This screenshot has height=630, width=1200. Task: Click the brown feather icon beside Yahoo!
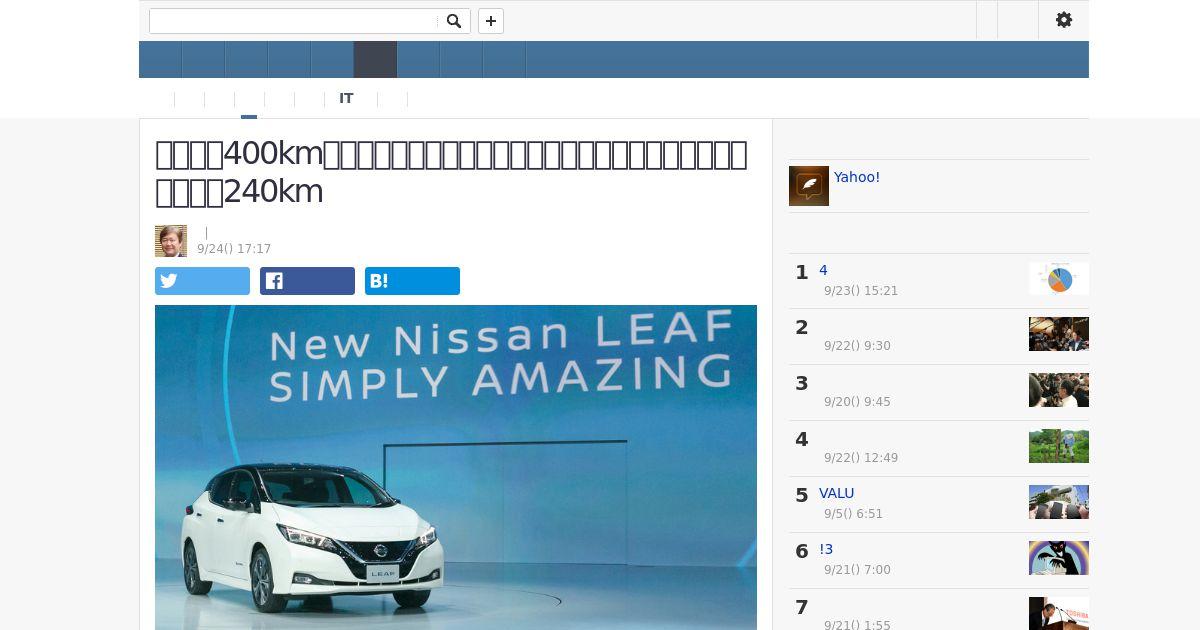pos(809,186)
